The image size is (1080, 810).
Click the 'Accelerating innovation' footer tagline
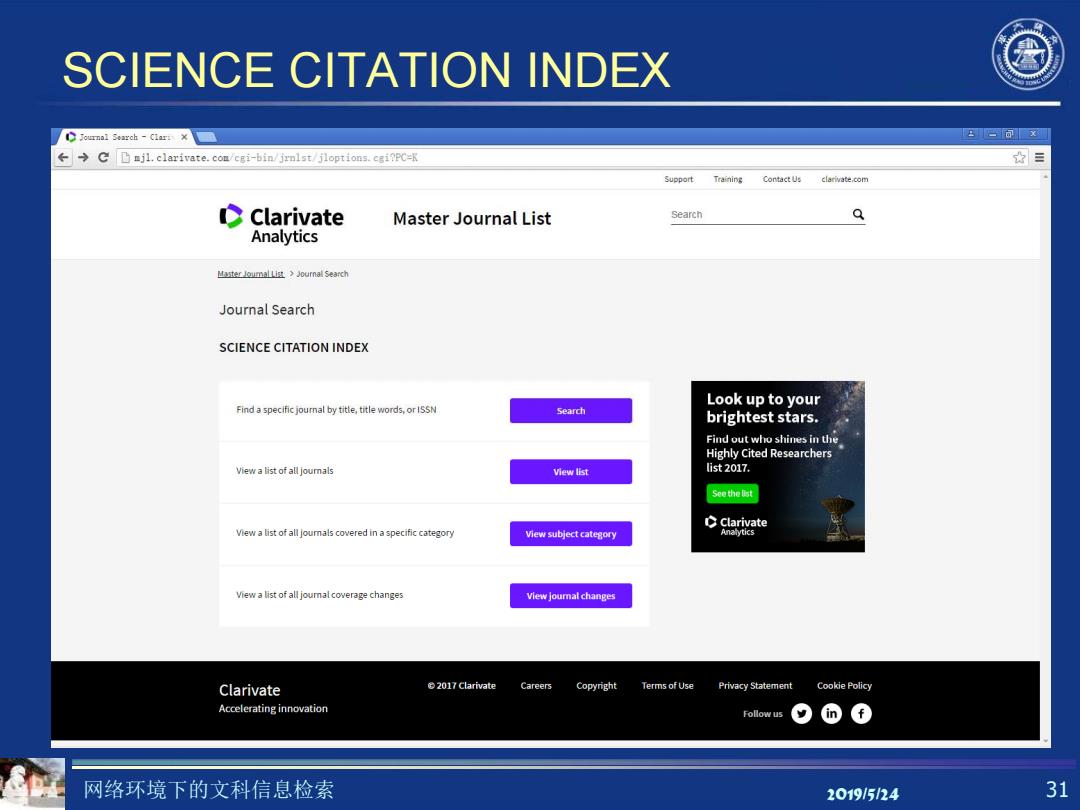click(x=273, y=708)
